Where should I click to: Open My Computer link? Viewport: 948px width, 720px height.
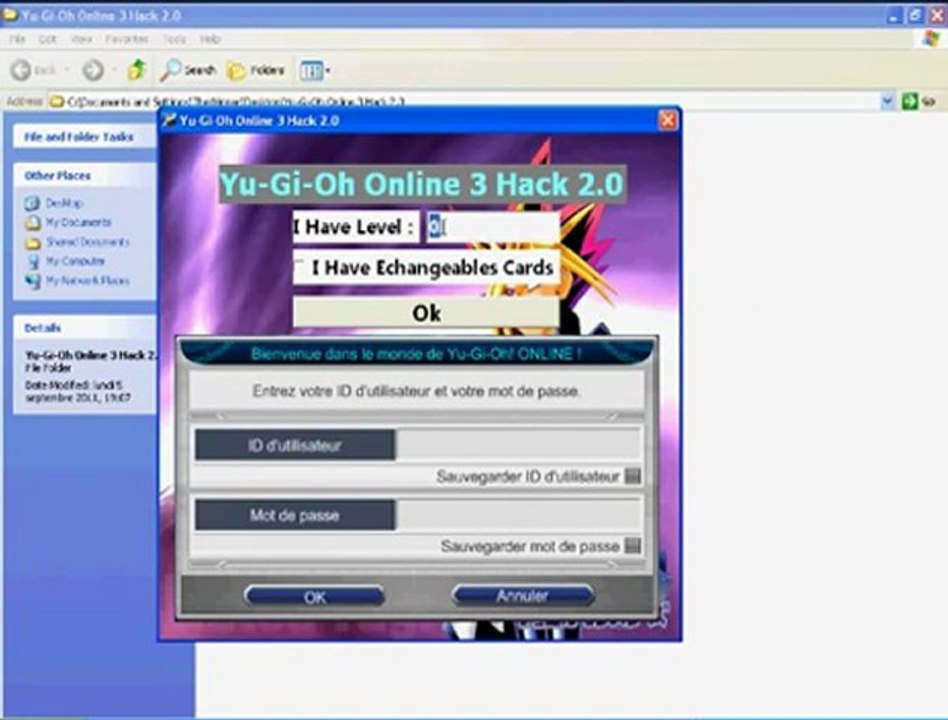point(76,261)
